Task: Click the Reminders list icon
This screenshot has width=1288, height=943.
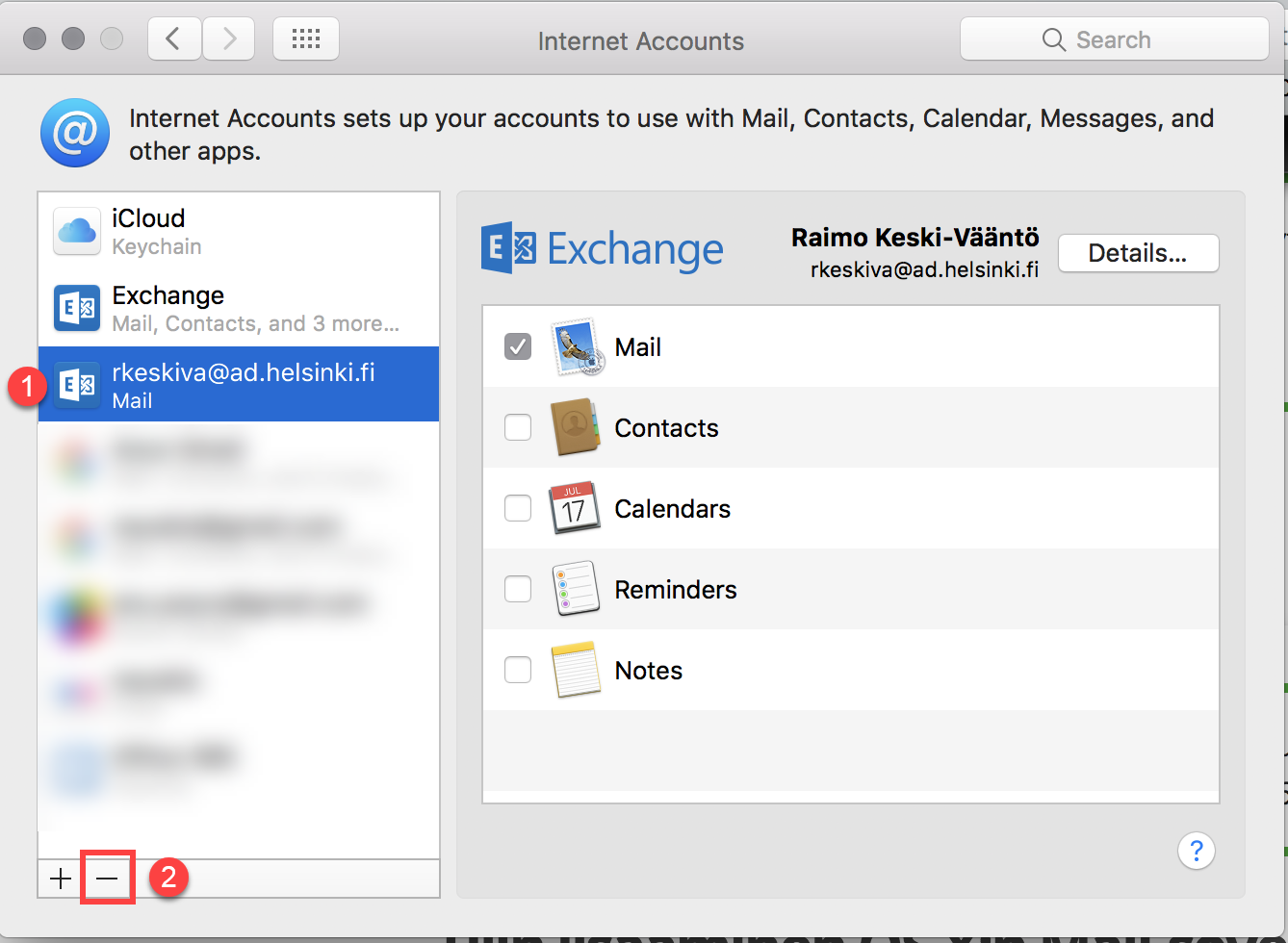Action: [576, 589]
